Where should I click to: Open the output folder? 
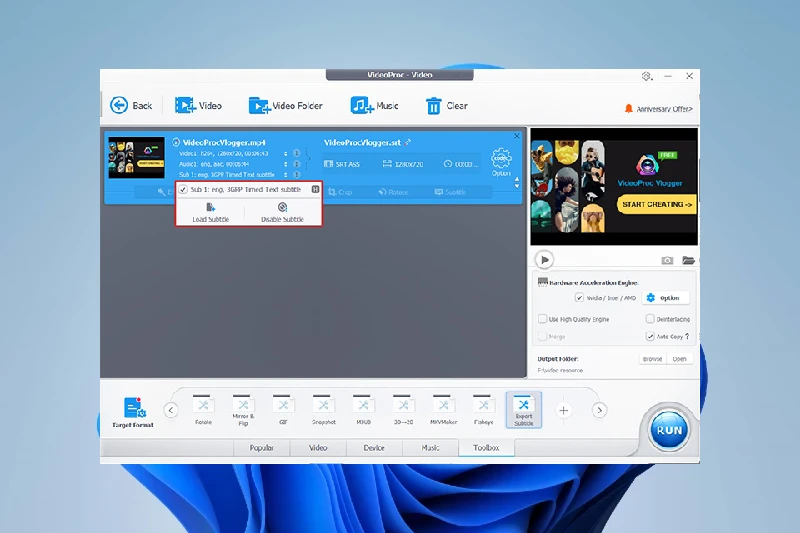coord(679,359)
